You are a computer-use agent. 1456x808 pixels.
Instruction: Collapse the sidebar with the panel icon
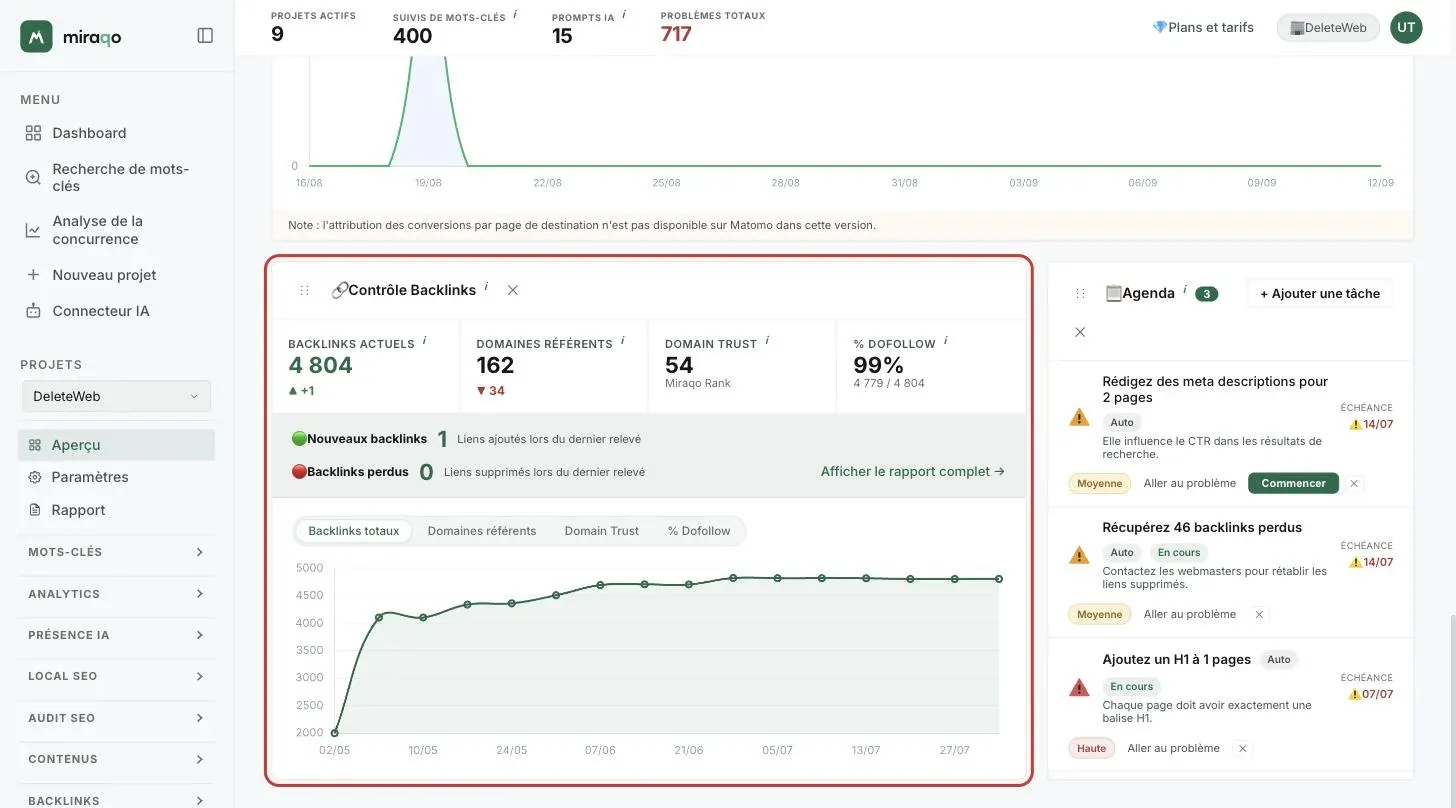[205, 36]
